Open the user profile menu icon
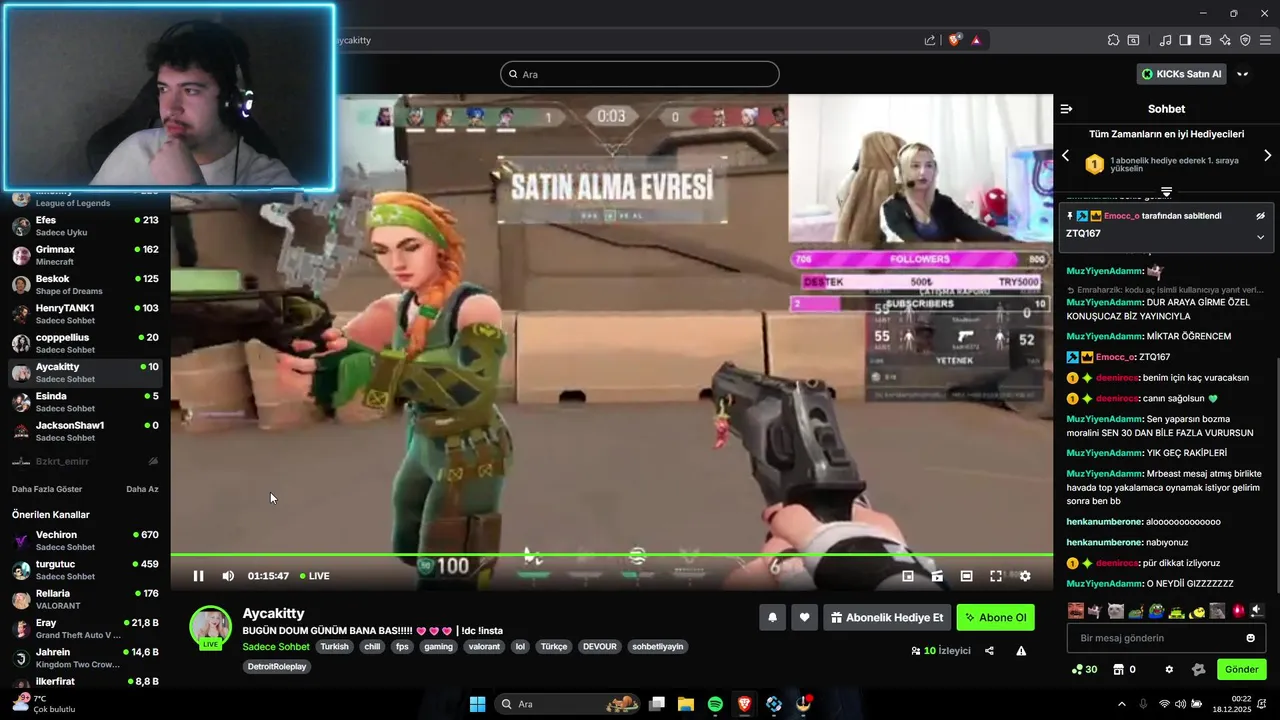1280x720 pixels. [1243, 74]
